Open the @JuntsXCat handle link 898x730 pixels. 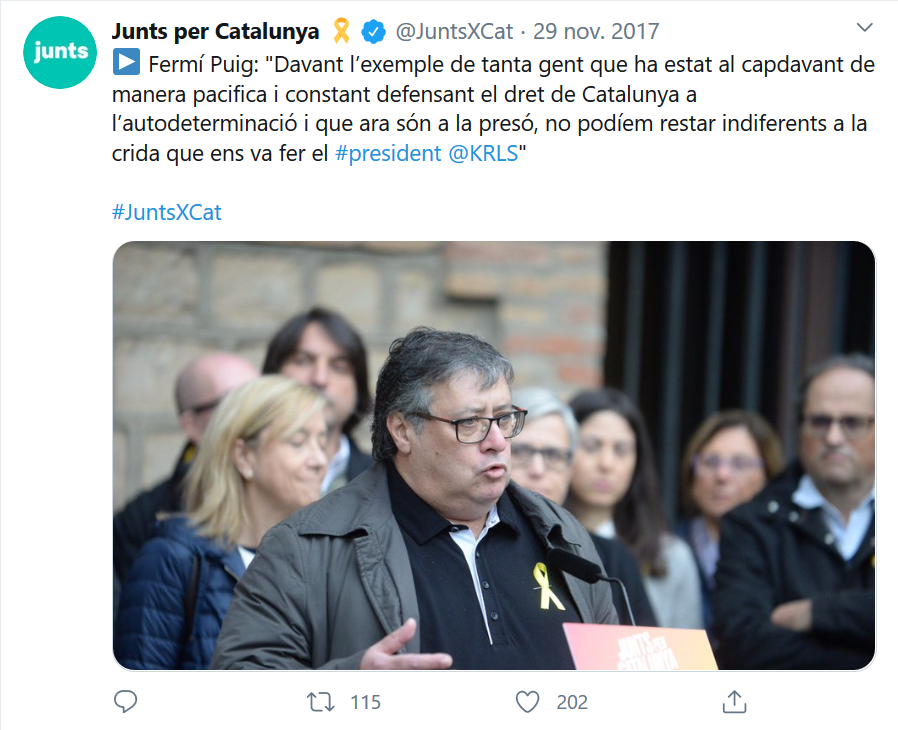pos(454,31)
